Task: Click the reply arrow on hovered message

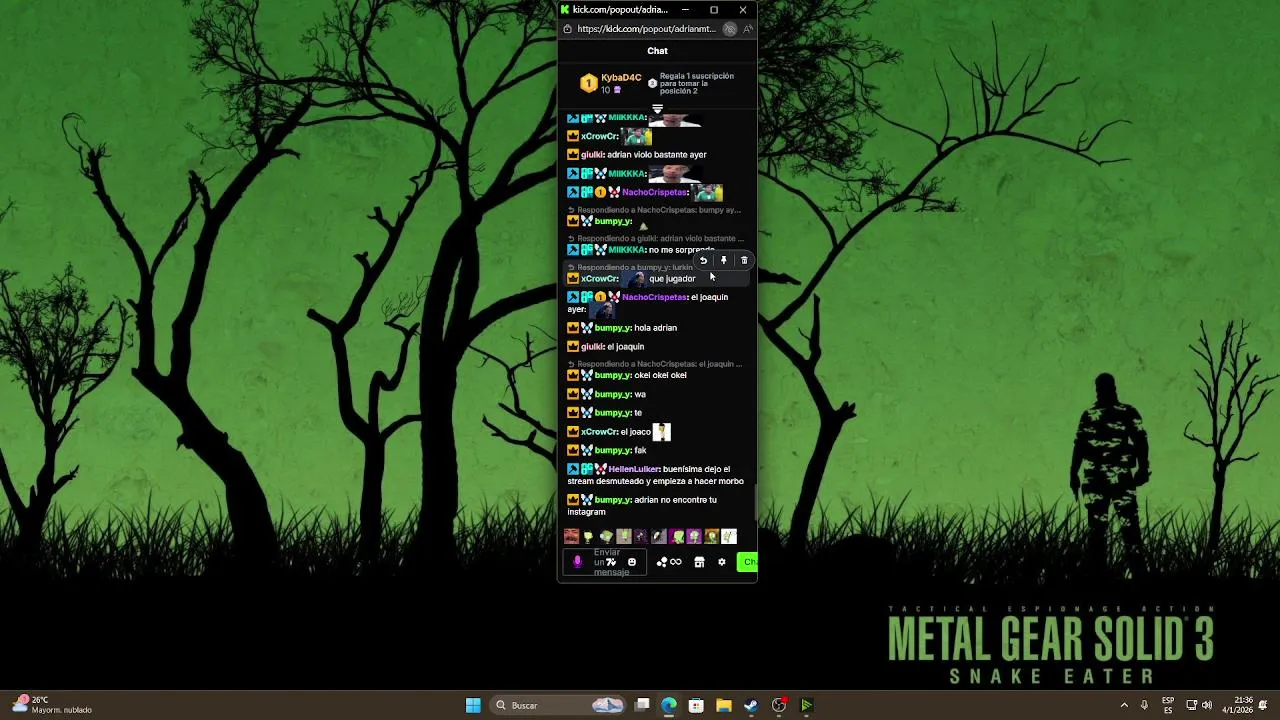Action: pyautogui.click(x=703, y=261)
